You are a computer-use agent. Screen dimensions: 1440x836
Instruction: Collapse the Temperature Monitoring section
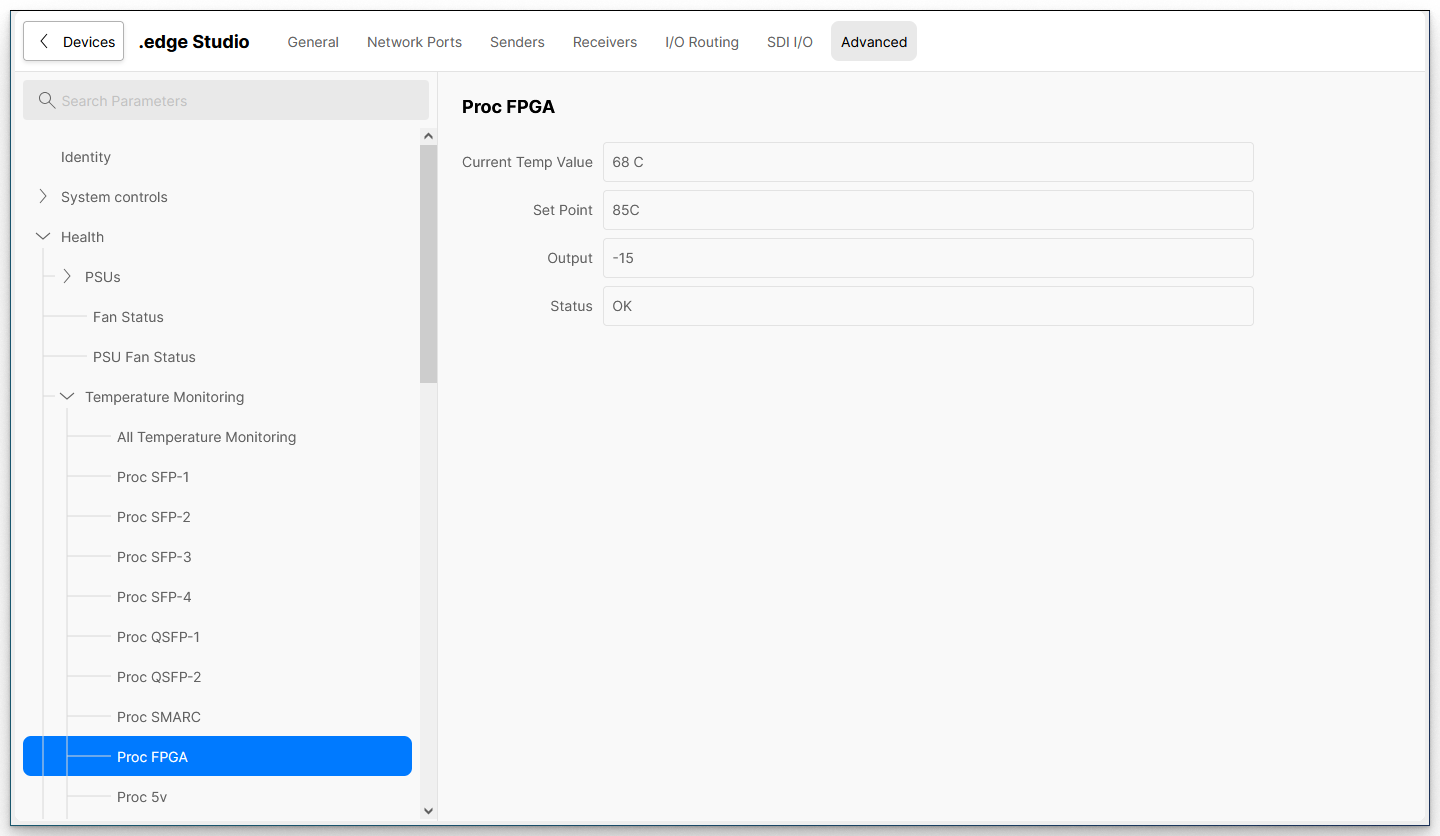click(x=67, y=397)
